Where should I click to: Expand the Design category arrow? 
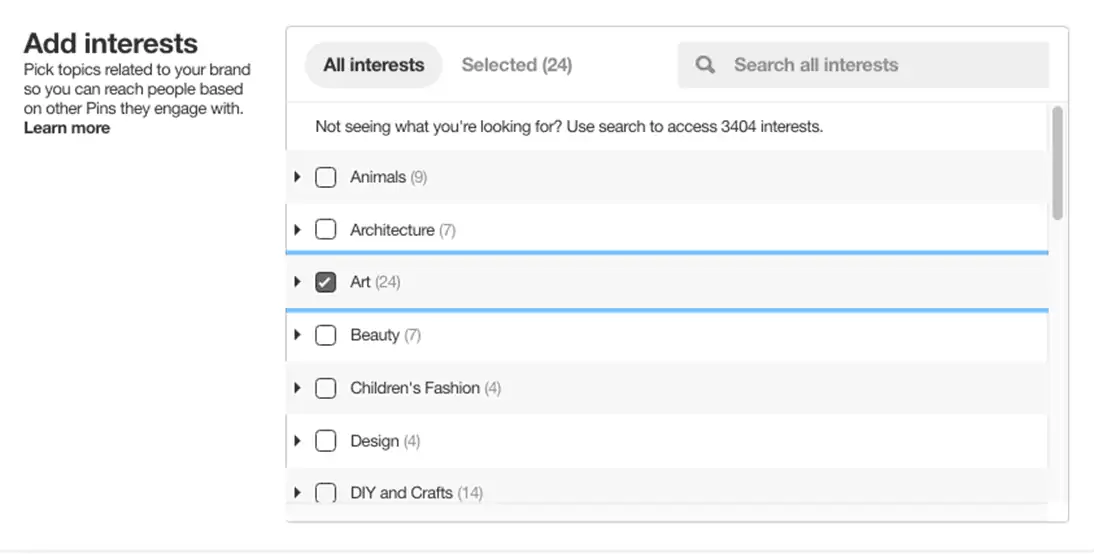(x=297, y=441)
